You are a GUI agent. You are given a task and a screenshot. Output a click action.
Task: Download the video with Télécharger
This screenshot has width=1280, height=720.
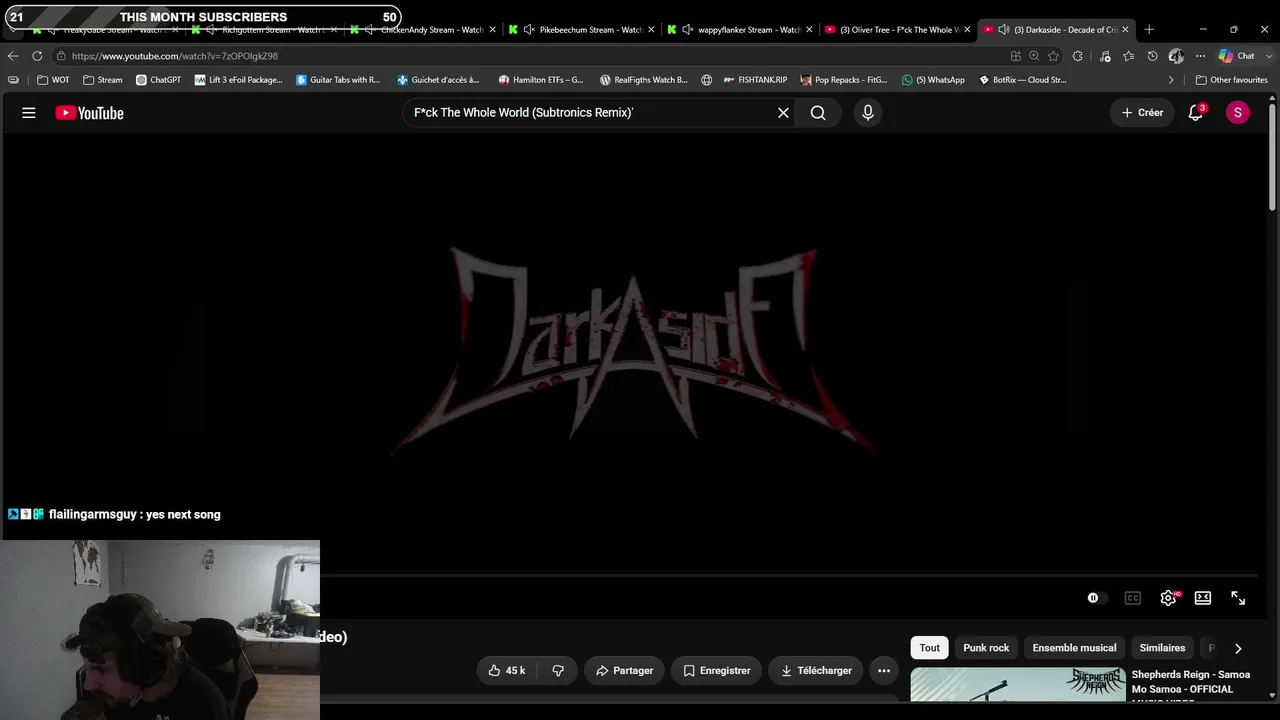click(816, 671)
